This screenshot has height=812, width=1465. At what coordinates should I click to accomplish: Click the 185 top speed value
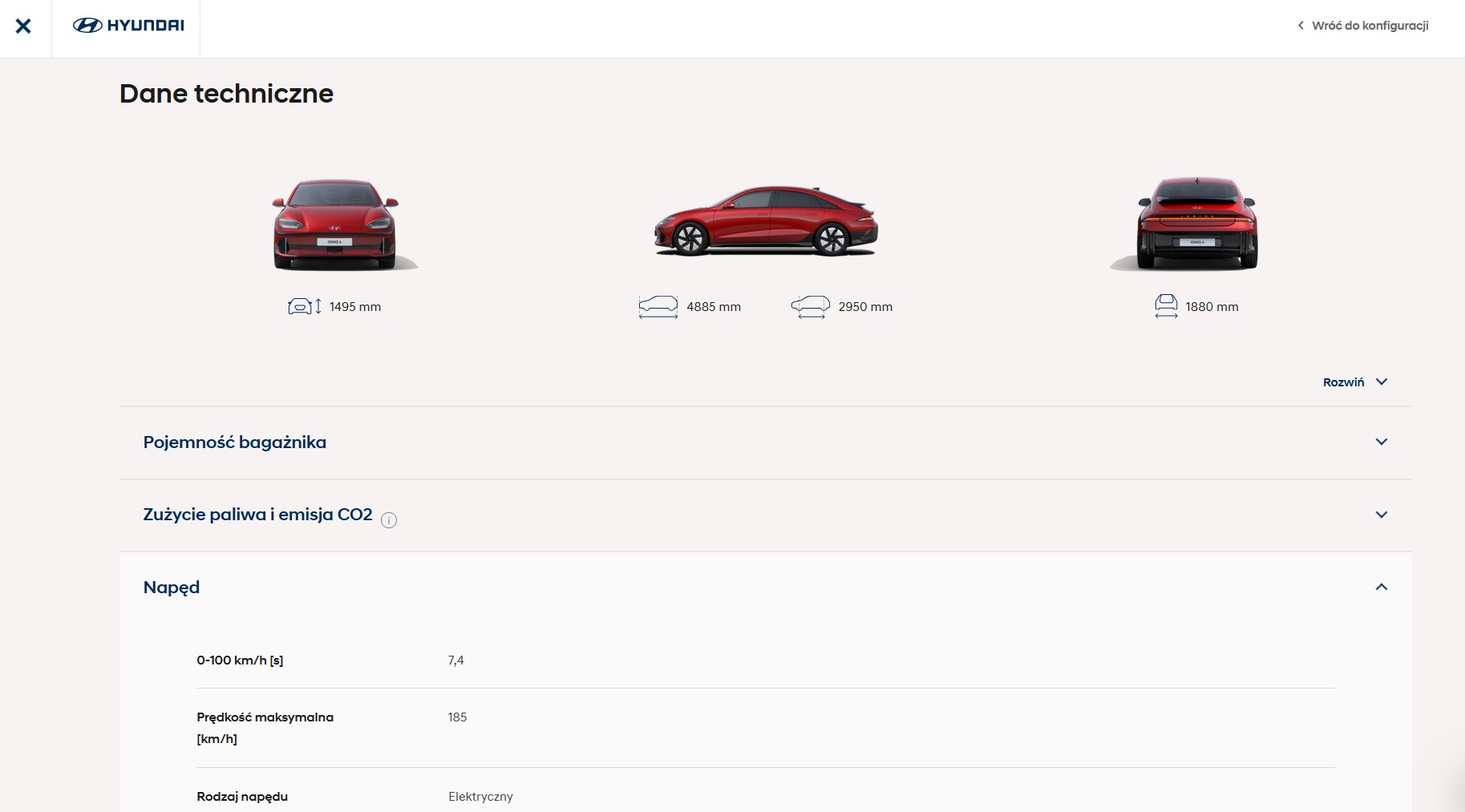(x=457, y=717)
